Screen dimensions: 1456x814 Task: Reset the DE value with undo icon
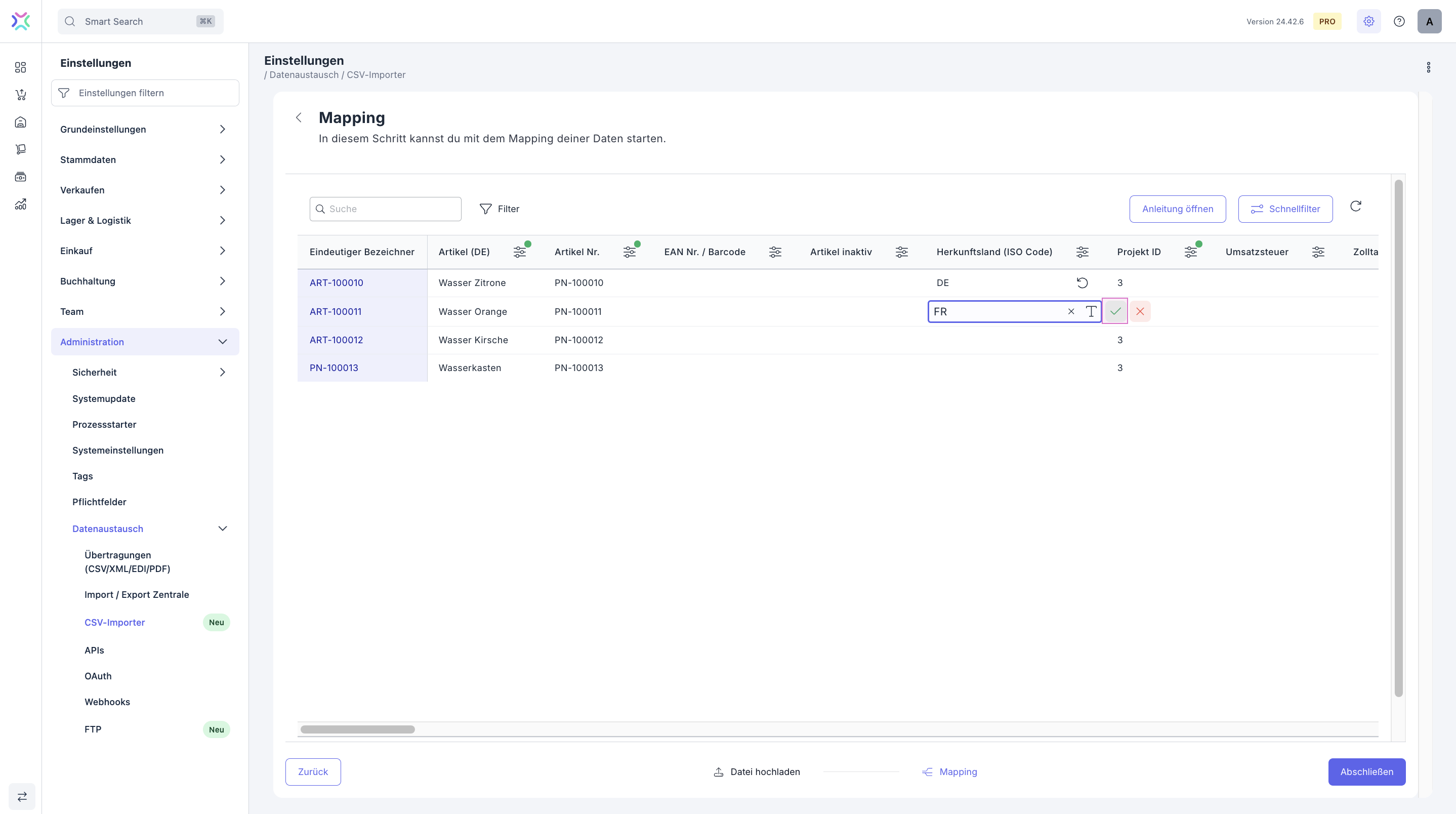click(x=1082, y=282)
